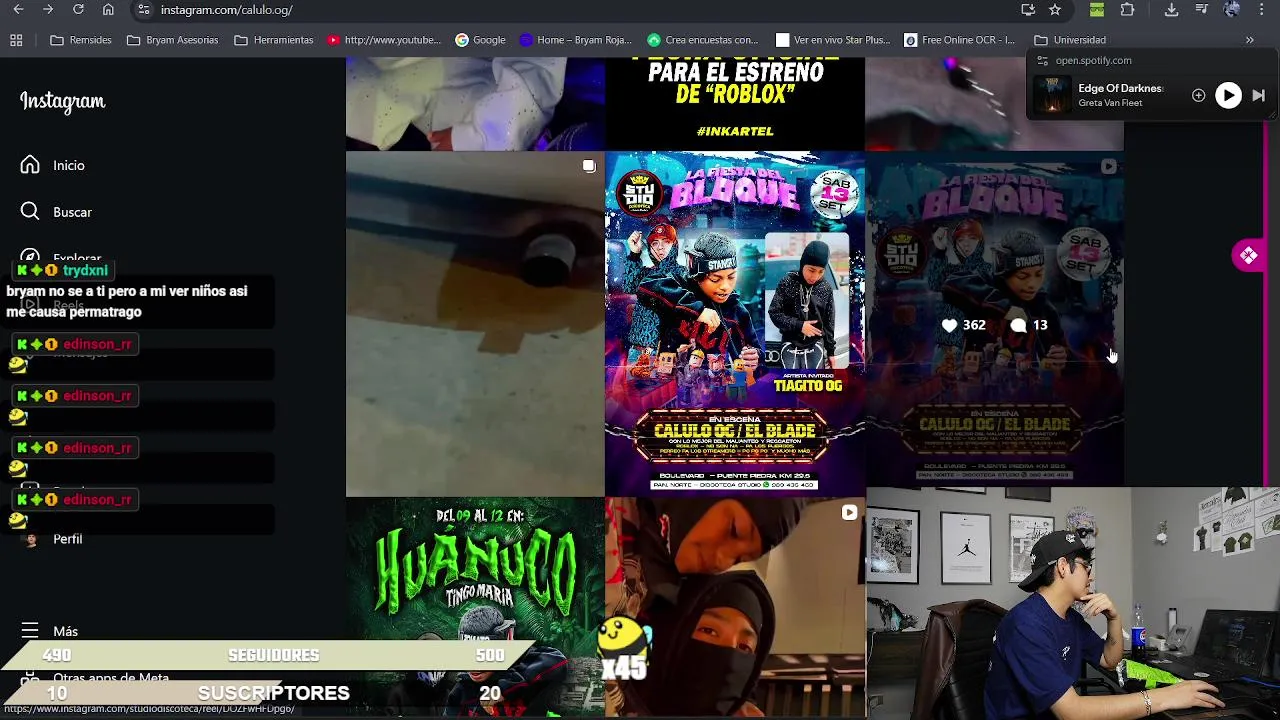Open the Universidad bookmark folder

(x=1070, y=40)
